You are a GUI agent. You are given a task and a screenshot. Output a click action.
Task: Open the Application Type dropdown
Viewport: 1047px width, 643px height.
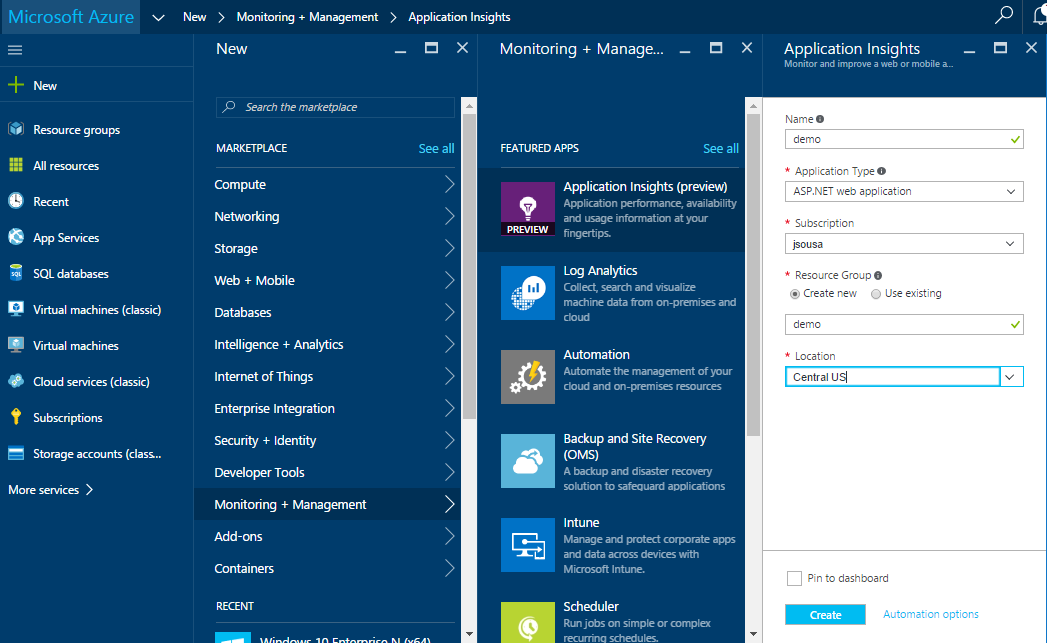click(x=904, y=192)
